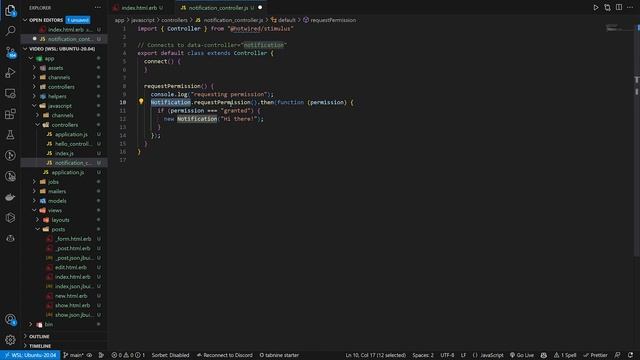Open the Testing flask view
This screenshot has height=360, width=640.
tap(10, 135)
